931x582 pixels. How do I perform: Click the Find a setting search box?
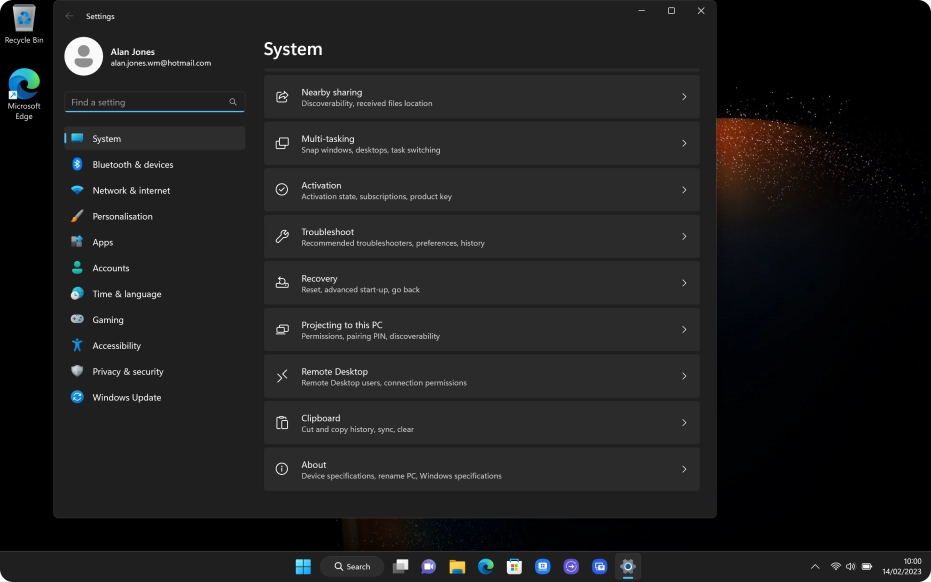click(148, 102)
